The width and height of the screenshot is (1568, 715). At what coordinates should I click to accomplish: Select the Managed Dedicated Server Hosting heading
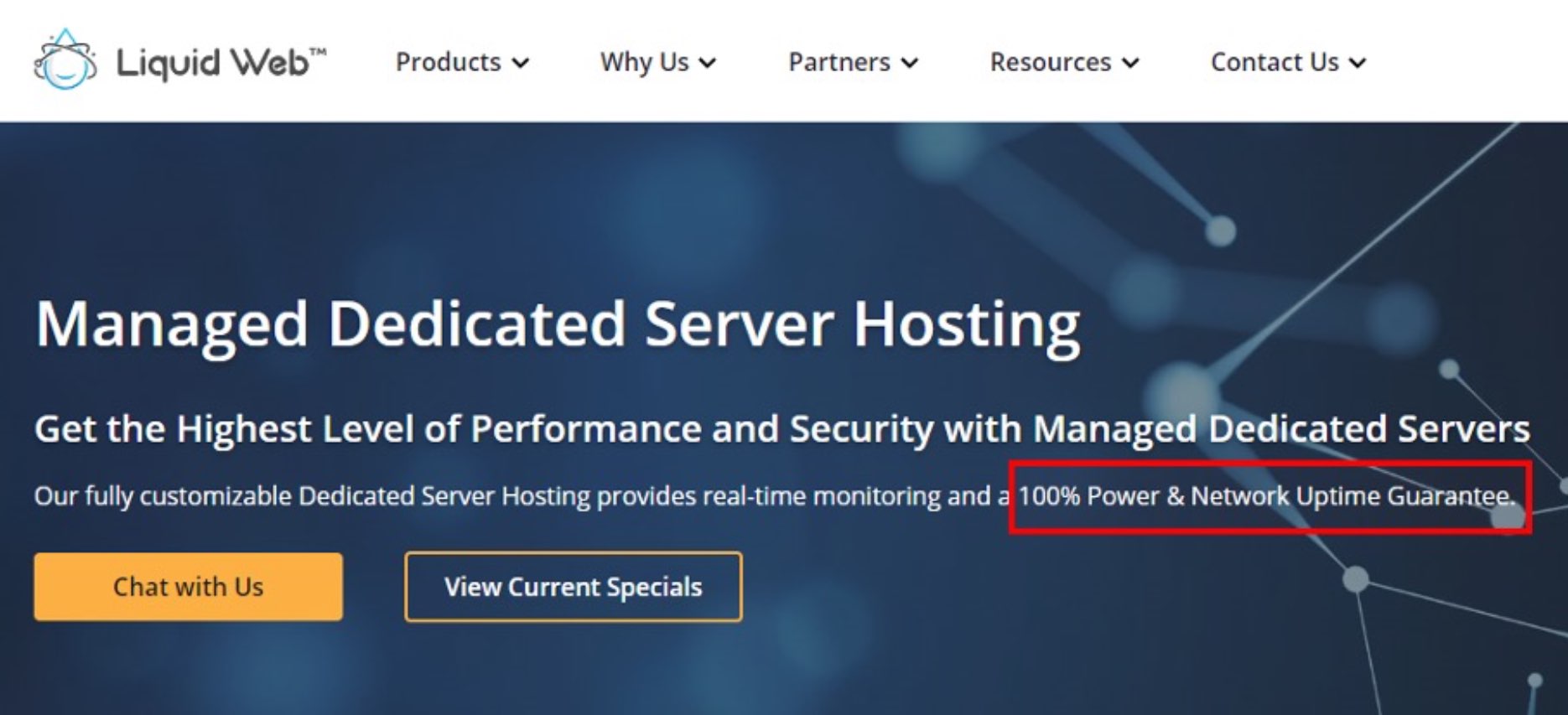pos(558,325)
